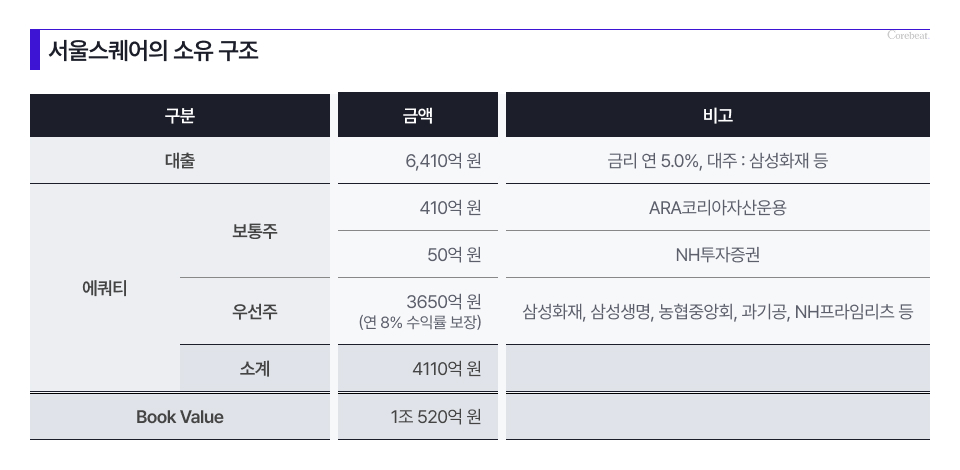Click the 서울스퀘어의 소유 구조 title
This screenshot has height=470, width=960.
pyautogui.click(x=153, y=51)
